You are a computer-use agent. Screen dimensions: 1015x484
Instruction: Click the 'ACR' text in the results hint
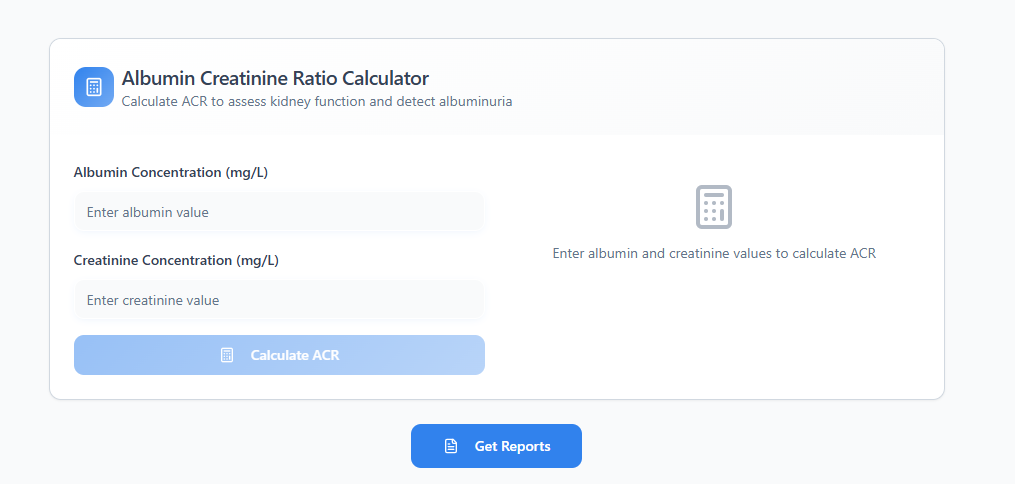click(863, 254)
